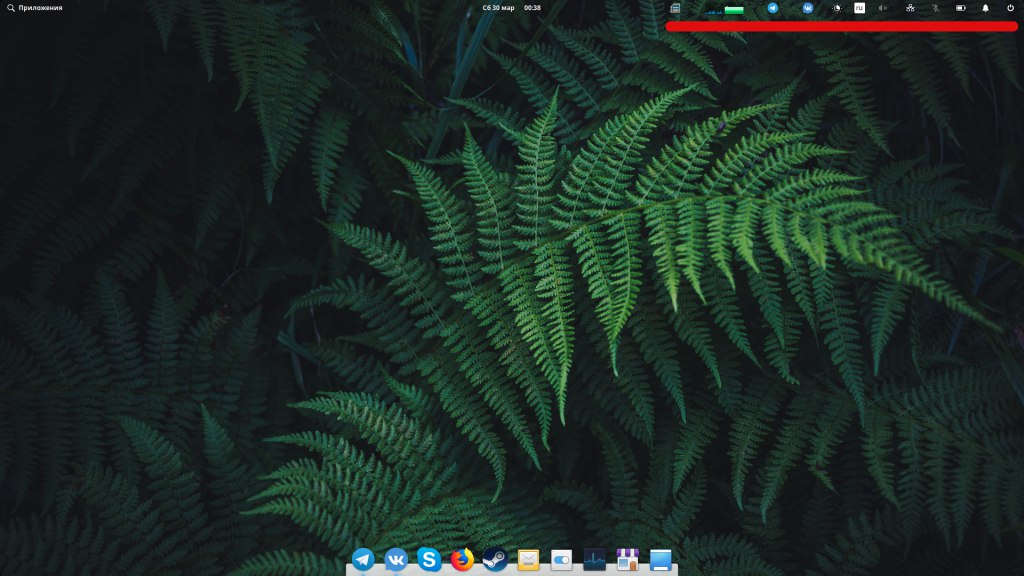Open the night light indicator
Viewport: 1024px width, 576px height.
[837, 8]
